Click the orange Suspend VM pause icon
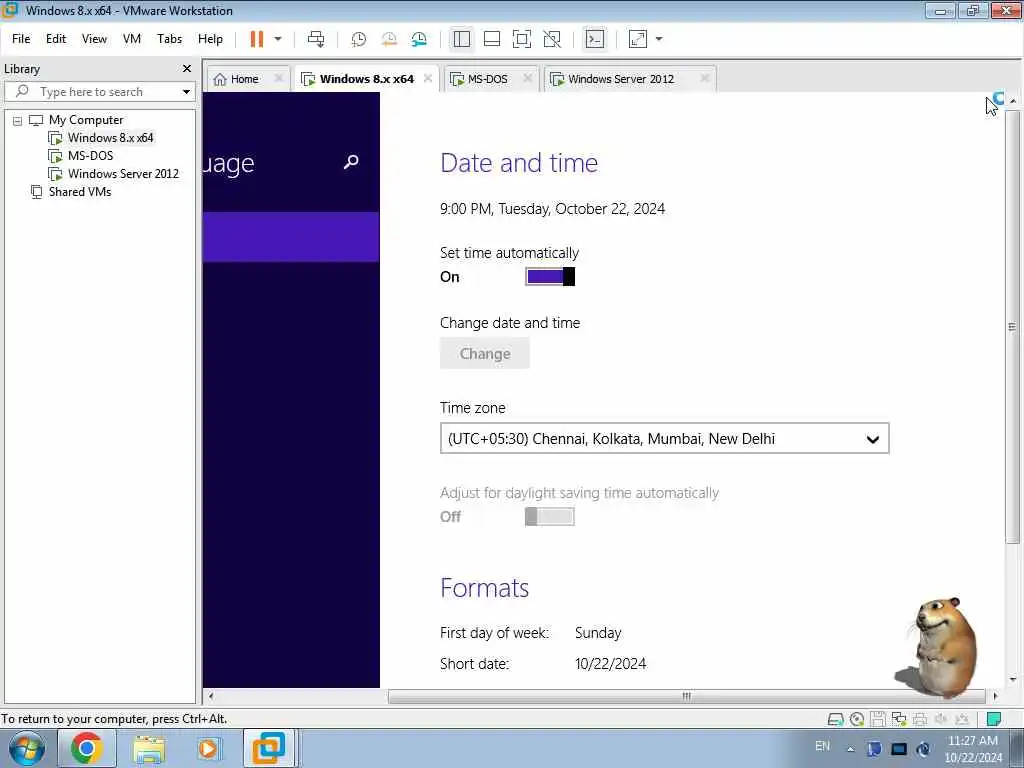This screenshot has height=768, width=1024. pos(257,39)
